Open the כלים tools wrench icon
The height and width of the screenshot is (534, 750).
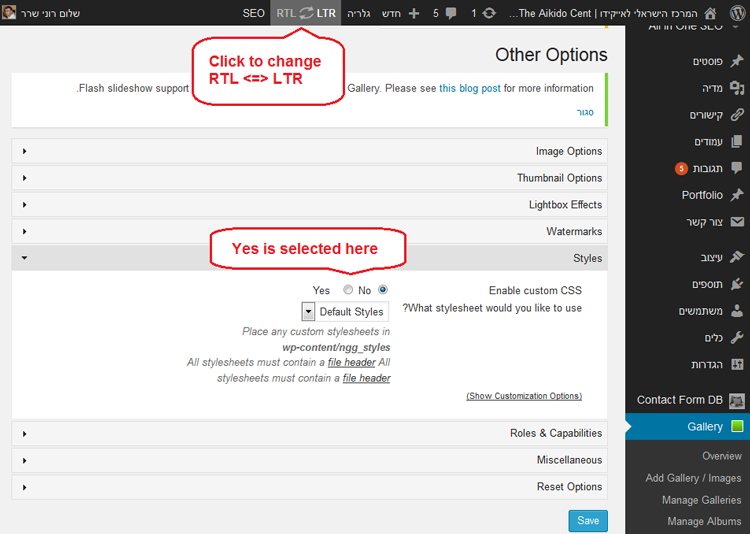737,338
